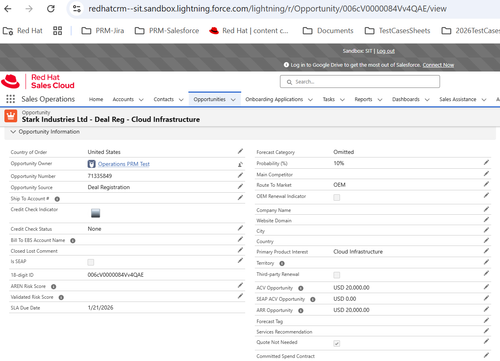Toggle the Is SEAP checkbox
This screenshot has height=361, width=500.
(91, 262)
